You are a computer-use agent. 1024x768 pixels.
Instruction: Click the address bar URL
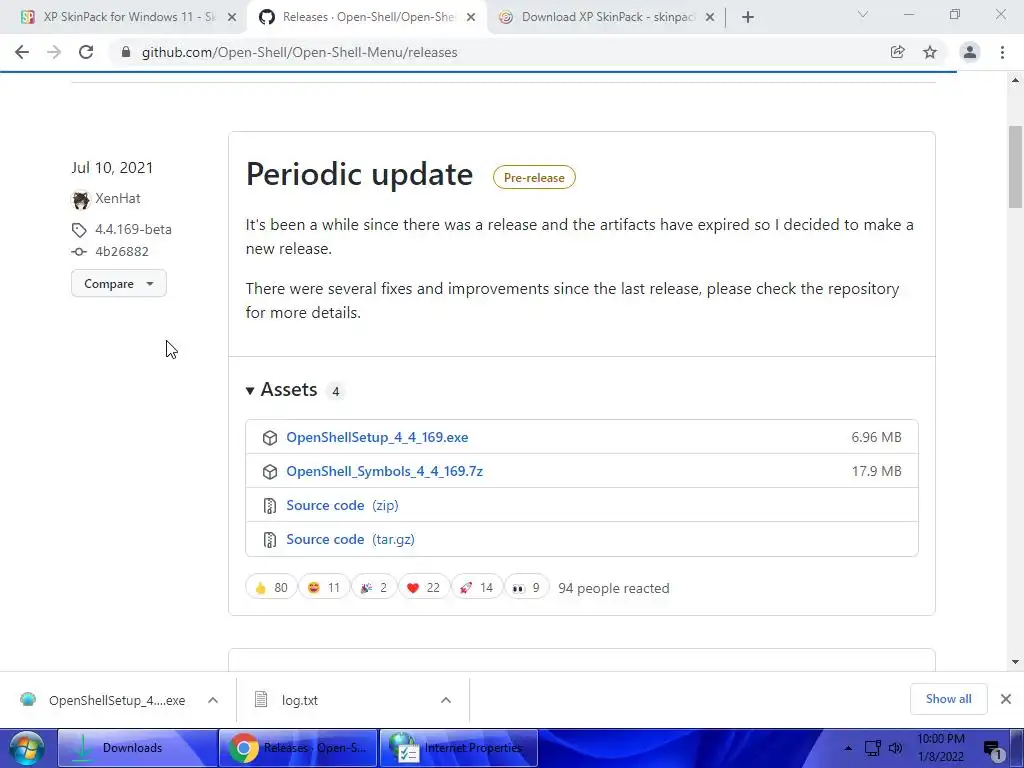[x=299, y=52]
